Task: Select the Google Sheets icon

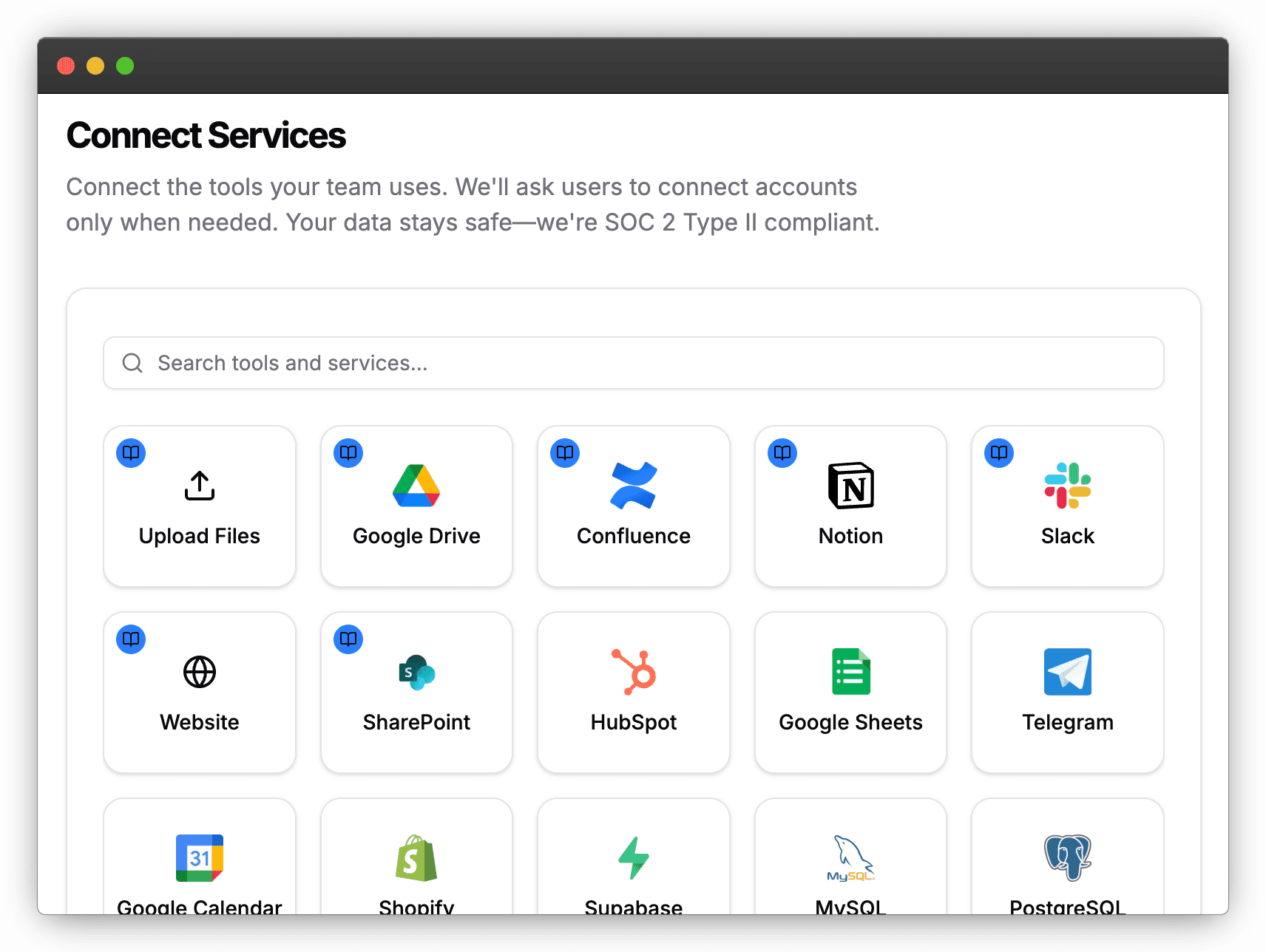Action: coord(850,672)
